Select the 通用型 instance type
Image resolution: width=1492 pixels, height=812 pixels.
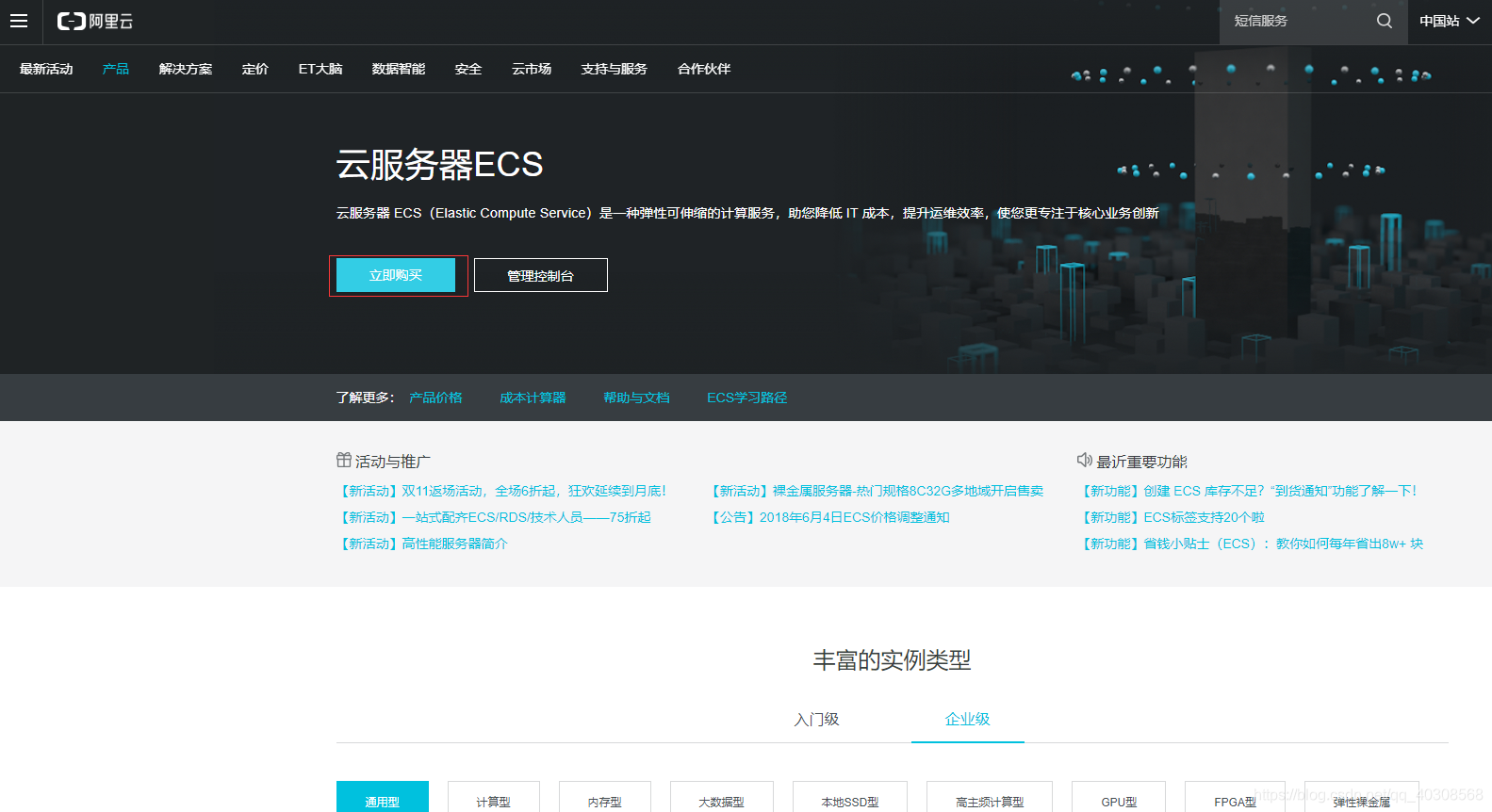tap(382, 799)
